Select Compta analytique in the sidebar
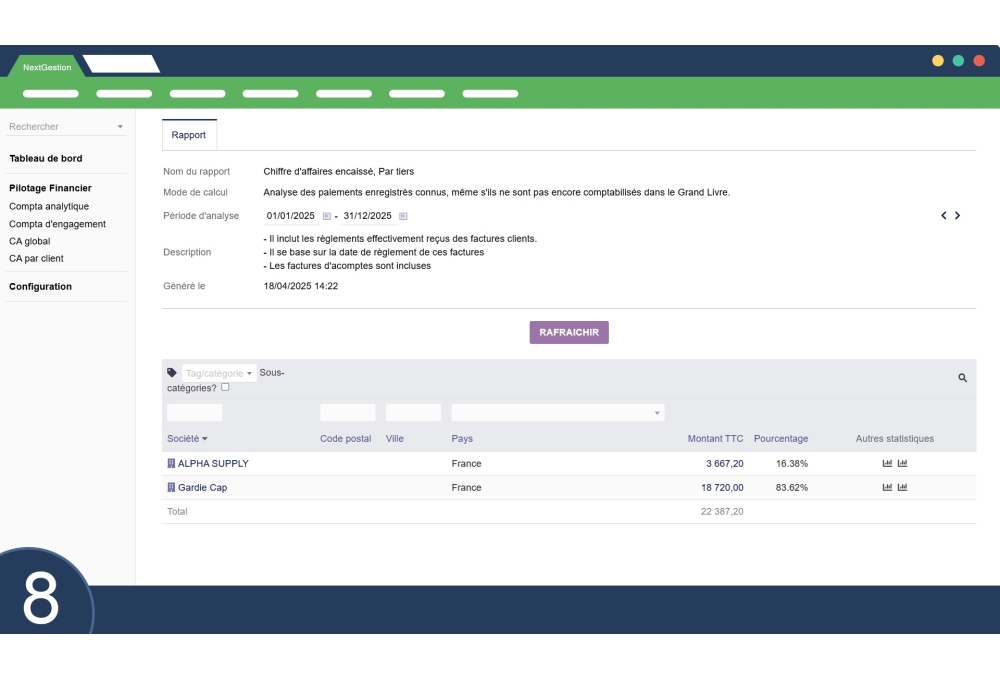 point(49,206)
